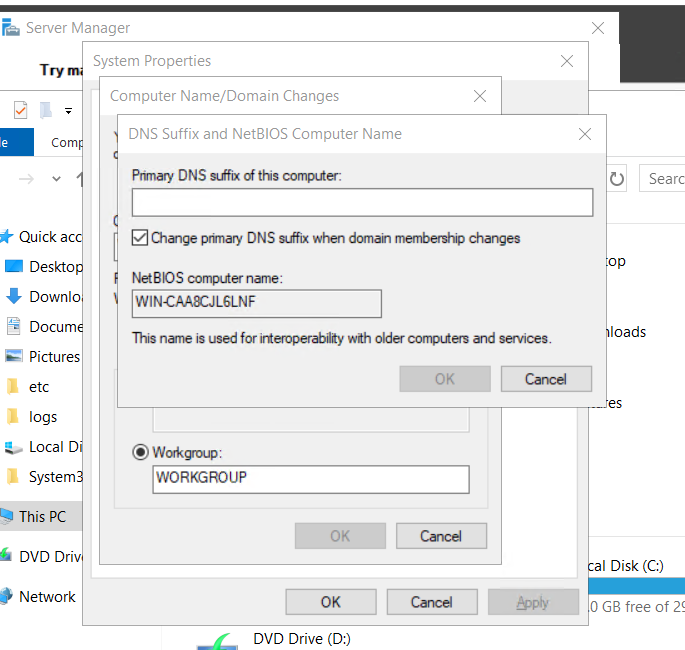The image size is (685, 650).
Task: Toggle Change primary DNS suffix checkbox
Action: (140, 238)
